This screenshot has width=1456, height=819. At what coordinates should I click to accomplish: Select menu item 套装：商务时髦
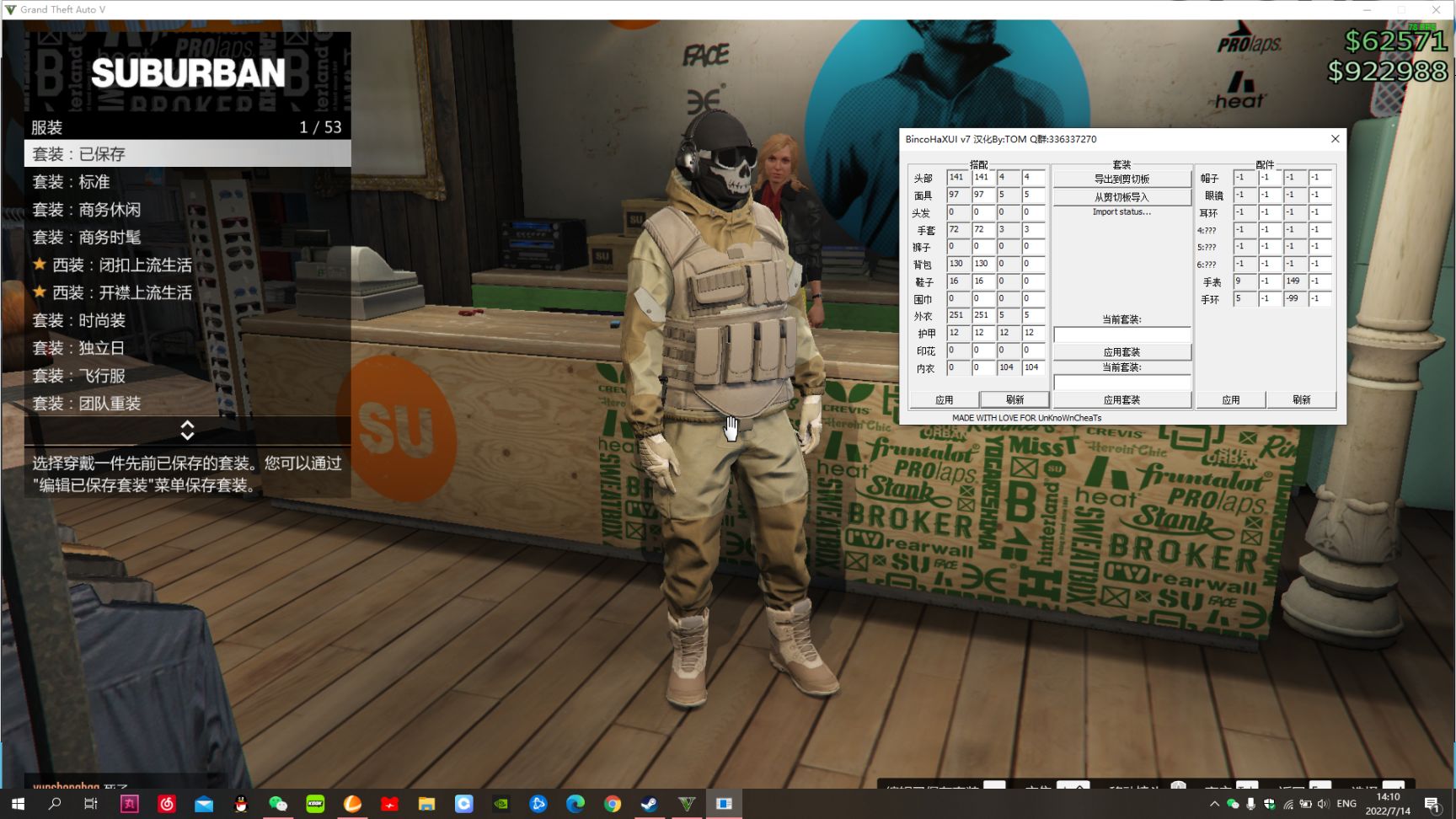188,238
